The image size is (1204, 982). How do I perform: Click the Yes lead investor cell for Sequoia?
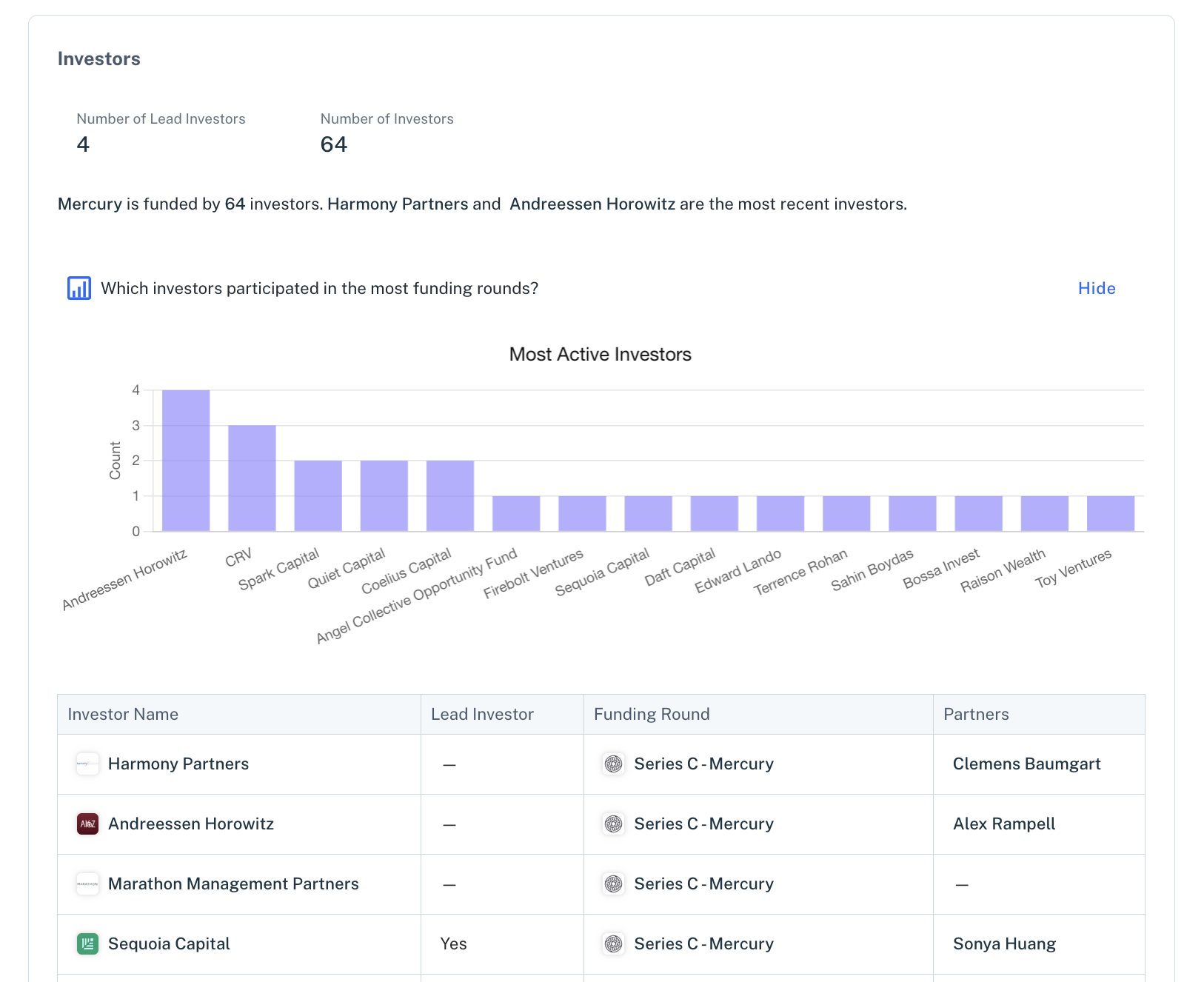(x=453, y=943)
